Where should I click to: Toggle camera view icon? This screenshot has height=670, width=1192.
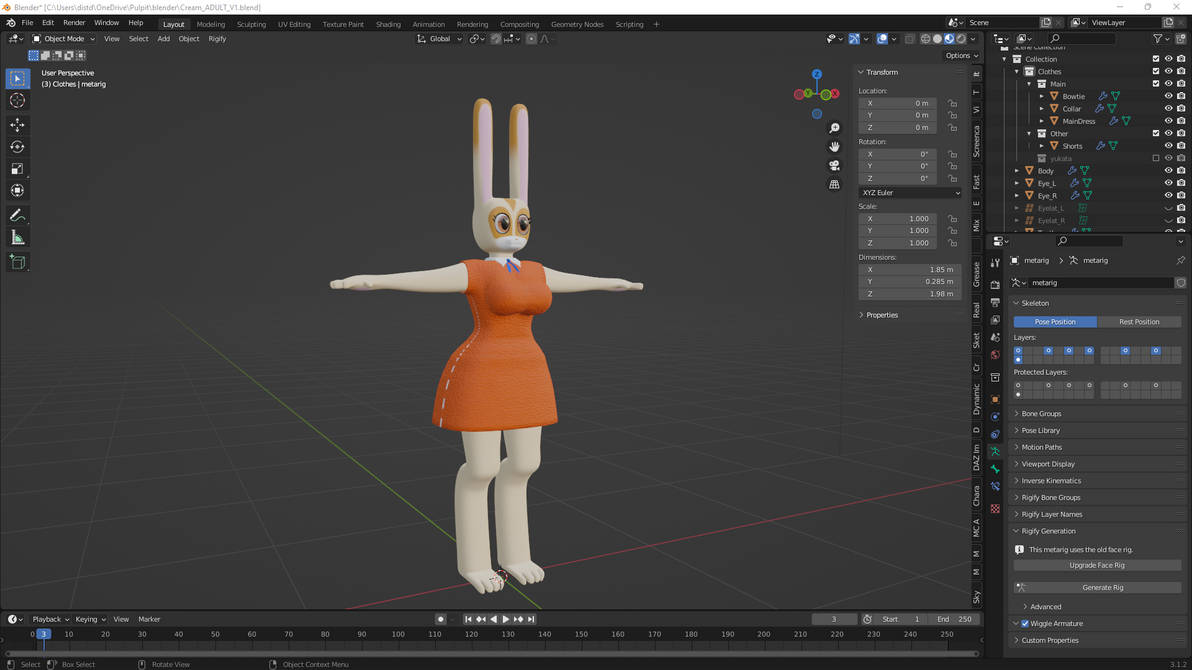[834, 165]
